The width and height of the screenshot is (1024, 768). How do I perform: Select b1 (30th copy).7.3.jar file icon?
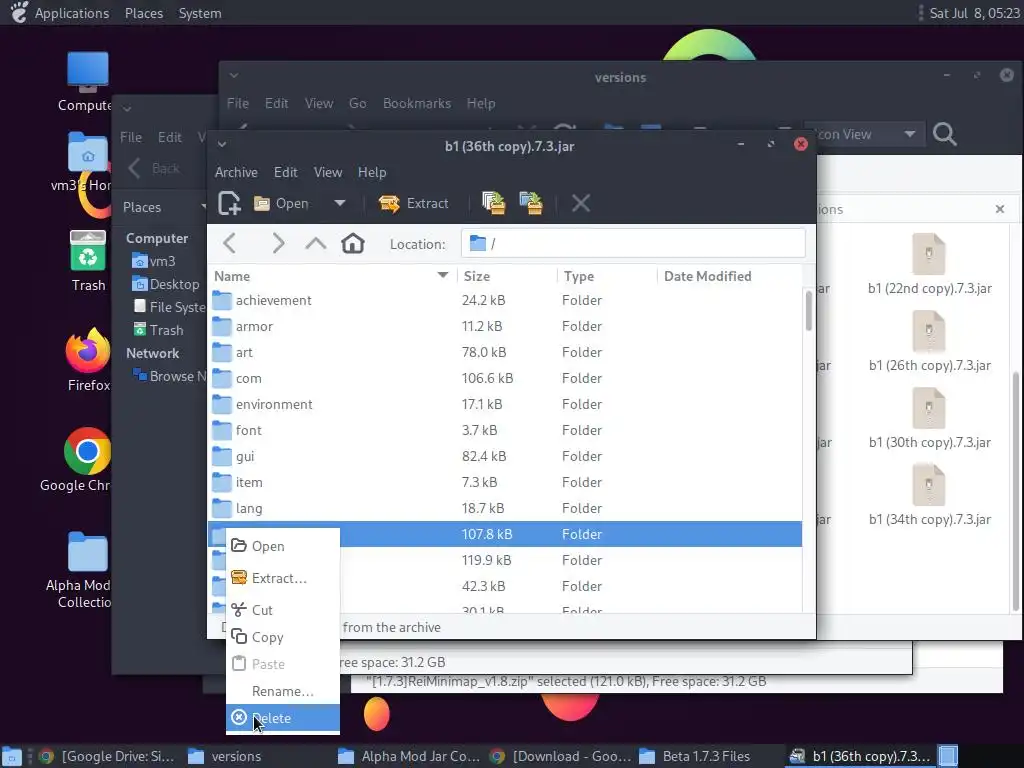pyautogui.click(x=929, y=408)
